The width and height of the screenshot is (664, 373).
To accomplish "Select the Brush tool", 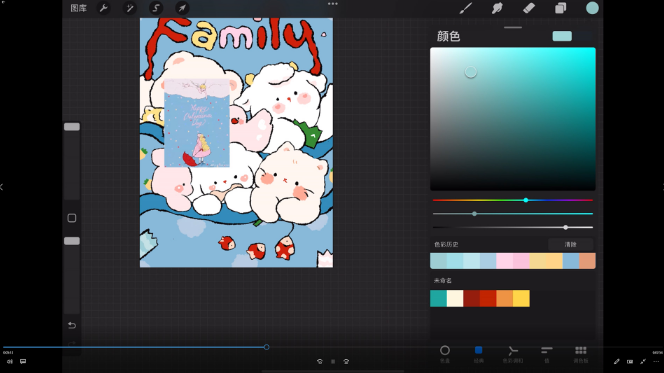I will [466, 8].
